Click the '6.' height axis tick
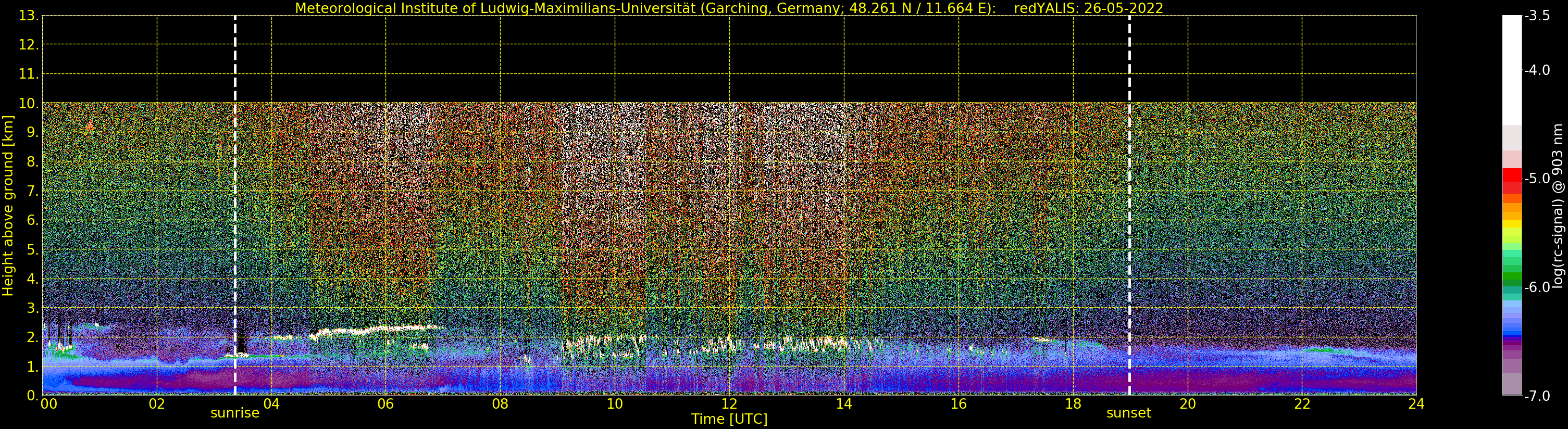The width and height of the screenshot is (1568, 429). [x=33, y=220]
